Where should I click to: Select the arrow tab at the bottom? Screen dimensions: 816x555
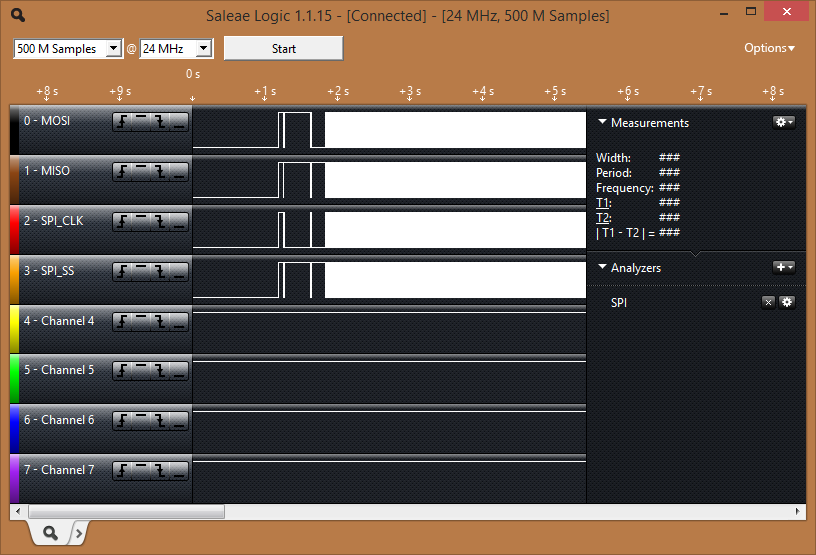pyautogui.click(x=79, y=533)
